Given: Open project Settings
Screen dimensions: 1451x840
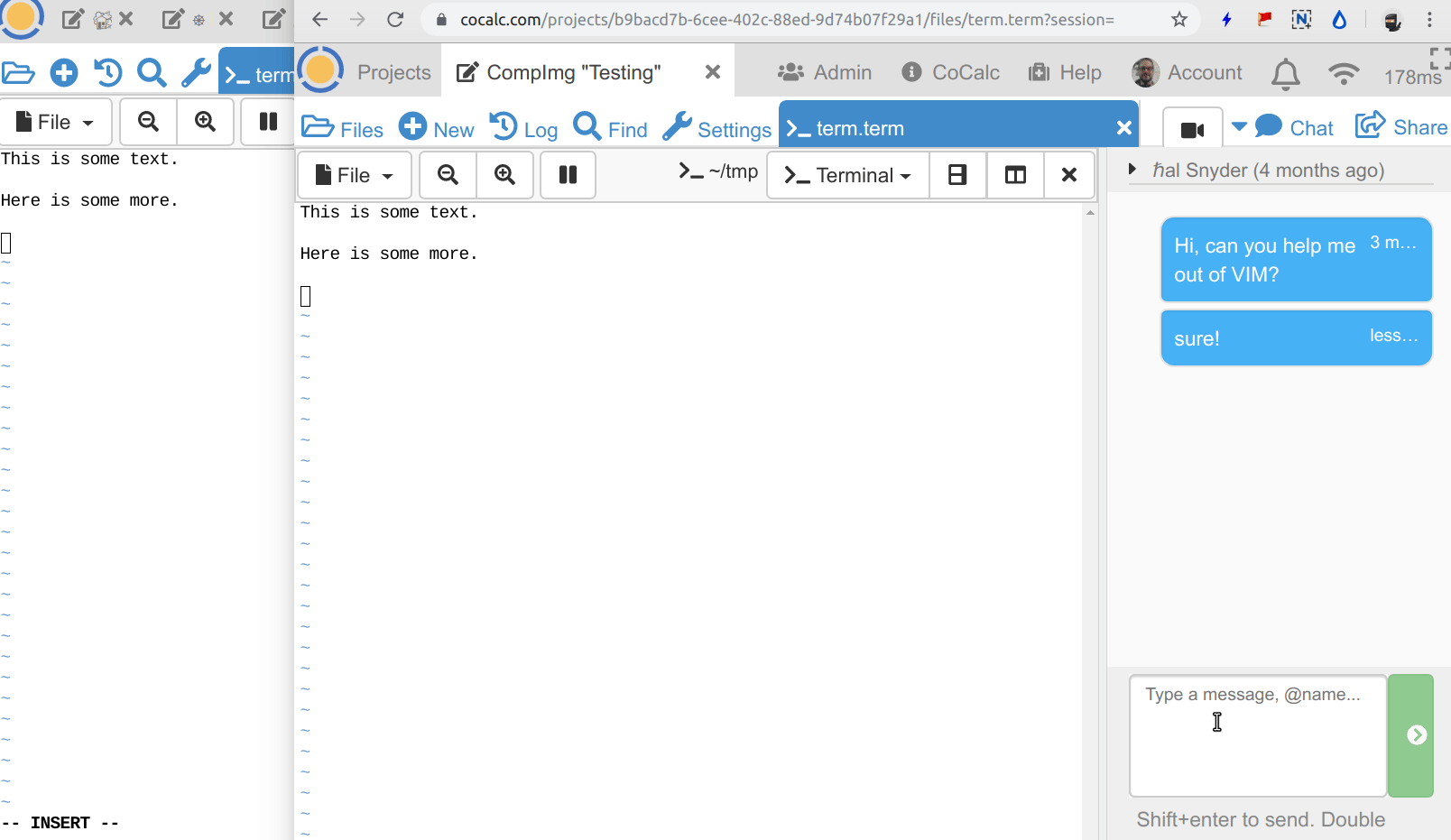Looking at the screenshot, I should (x=717, y=129).
